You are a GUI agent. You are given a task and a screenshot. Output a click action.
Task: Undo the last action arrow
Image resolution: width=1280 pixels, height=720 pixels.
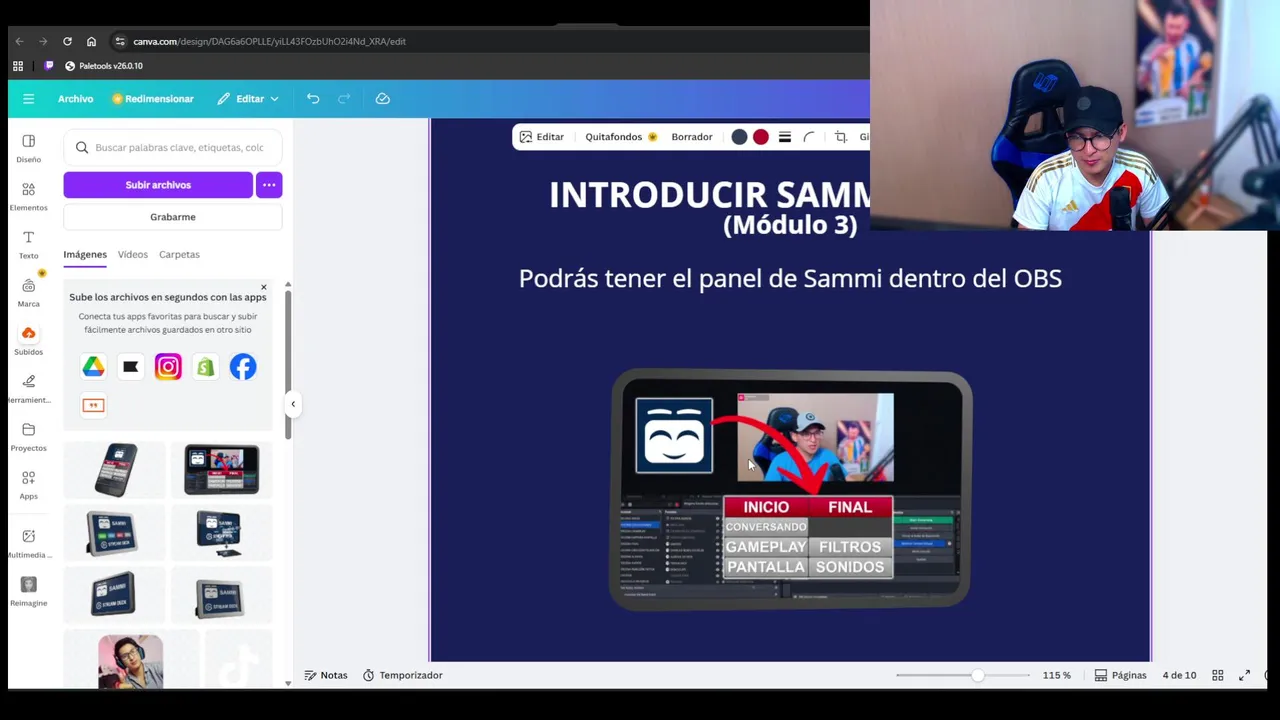(x=313, y=99)
